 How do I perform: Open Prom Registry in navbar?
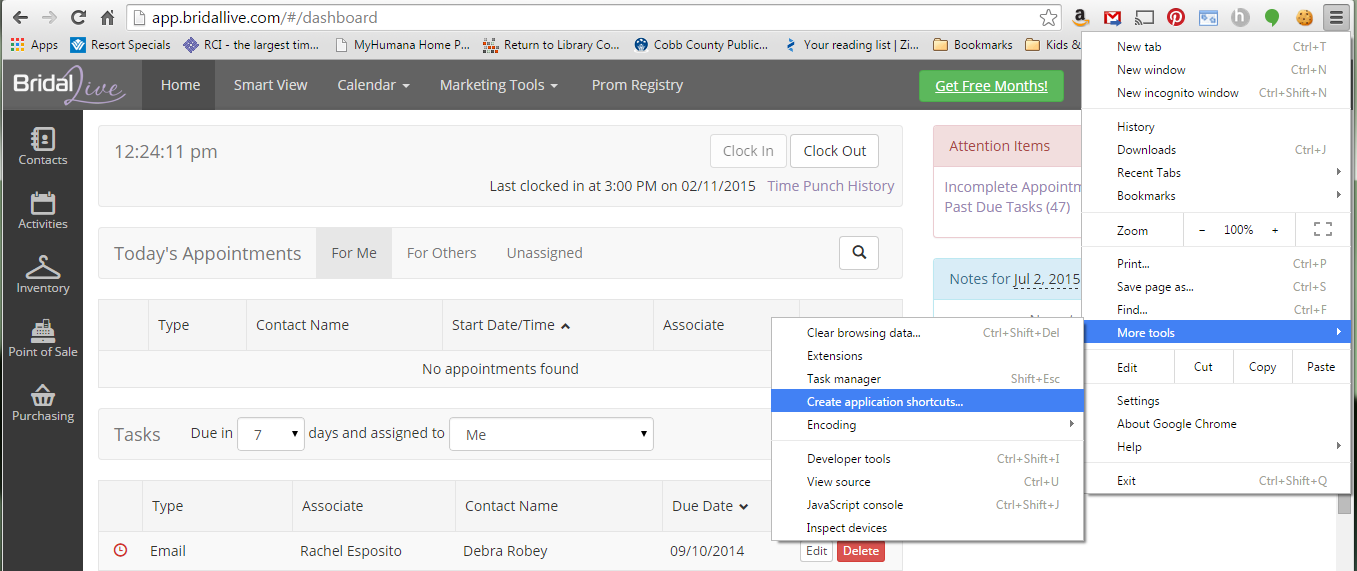click(637, 85)
